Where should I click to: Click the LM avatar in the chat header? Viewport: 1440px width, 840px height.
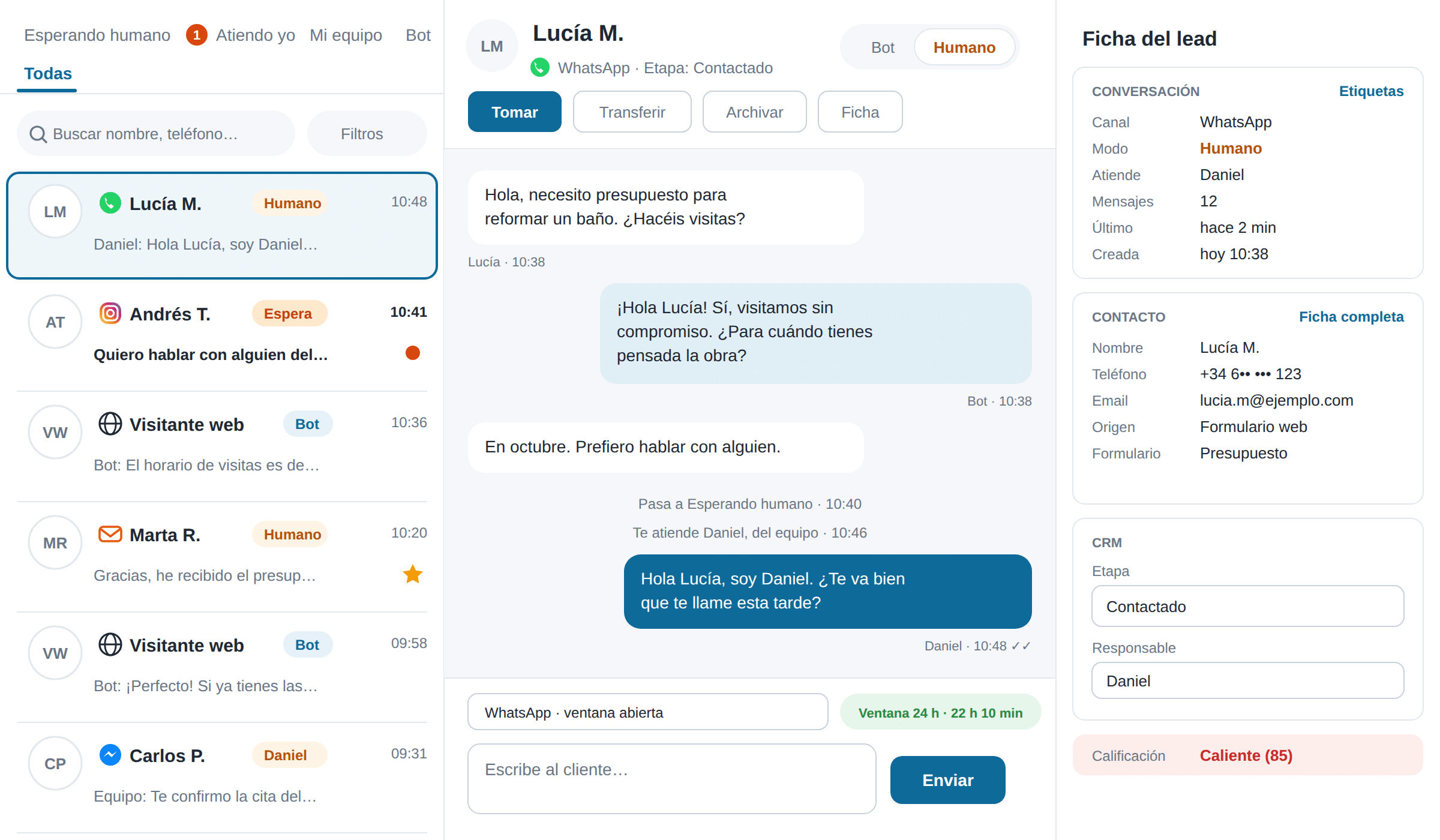pyautogui.click(x=492, y=46)
